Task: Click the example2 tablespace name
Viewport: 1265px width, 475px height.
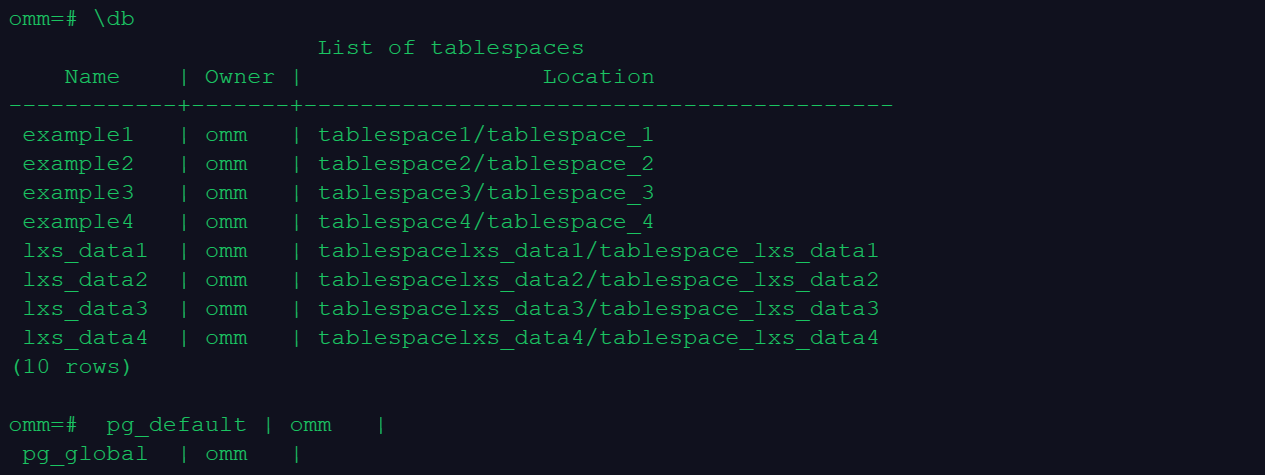Action: point(78,164)
